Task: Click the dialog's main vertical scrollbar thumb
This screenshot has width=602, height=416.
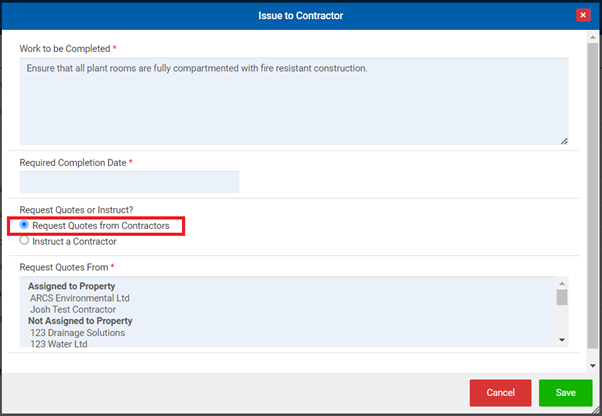Action: click(593, 196)
